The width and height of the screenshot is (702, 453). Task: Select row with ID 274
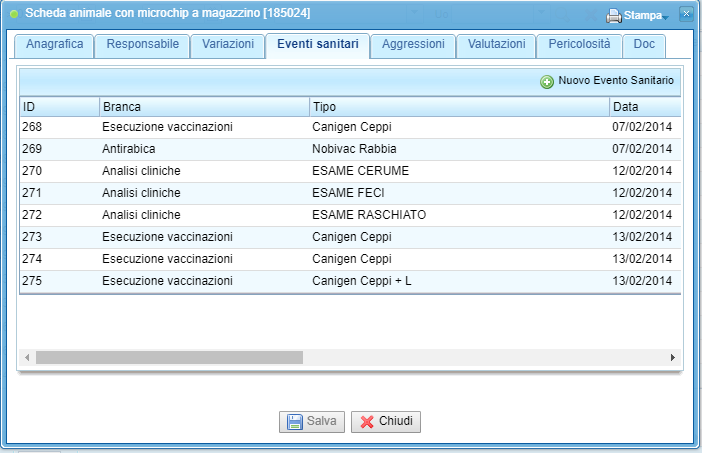[350, 259]
